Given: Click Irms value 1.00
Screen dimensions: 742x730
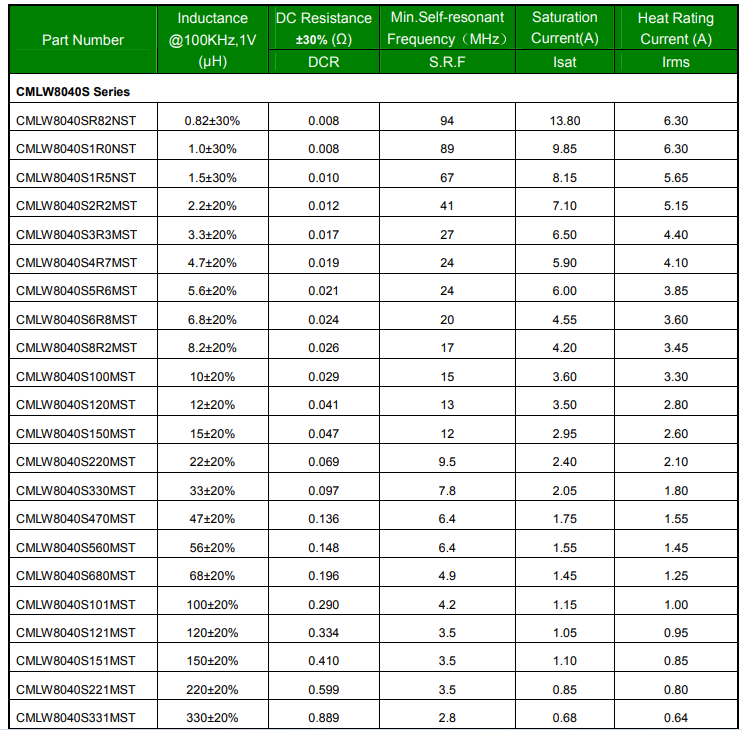Looking at the screenshot, I should click(x=676, y=605).
